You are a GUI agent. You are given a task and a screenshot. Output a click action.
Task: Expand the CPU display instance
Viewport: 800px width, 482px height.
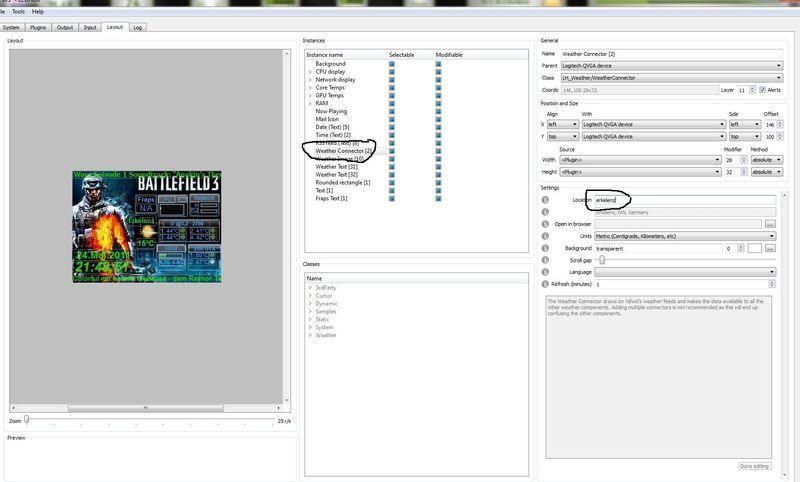(310, 72)
